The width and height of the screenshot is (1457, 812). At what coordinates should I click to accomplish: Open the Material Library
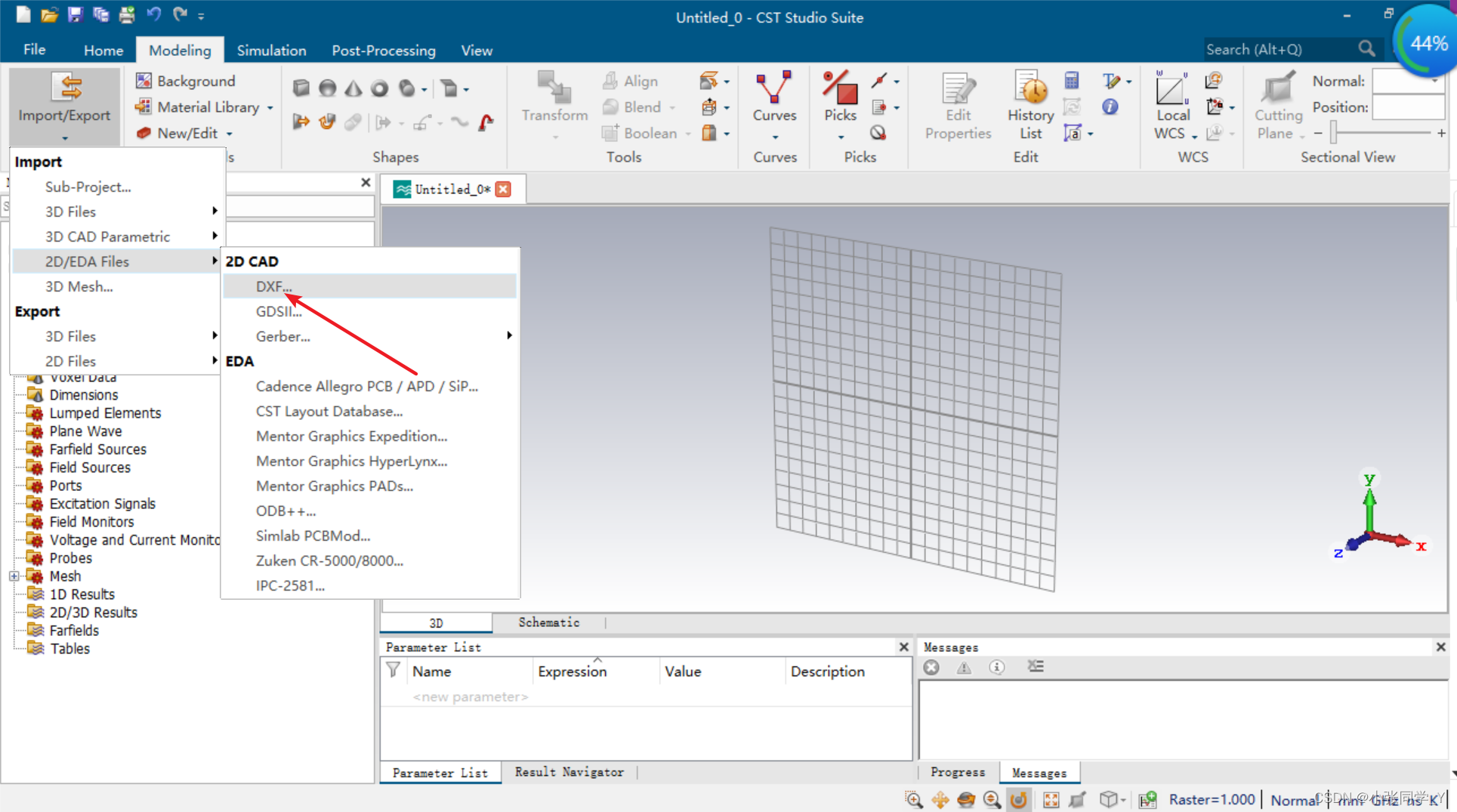tap(208, 107)
